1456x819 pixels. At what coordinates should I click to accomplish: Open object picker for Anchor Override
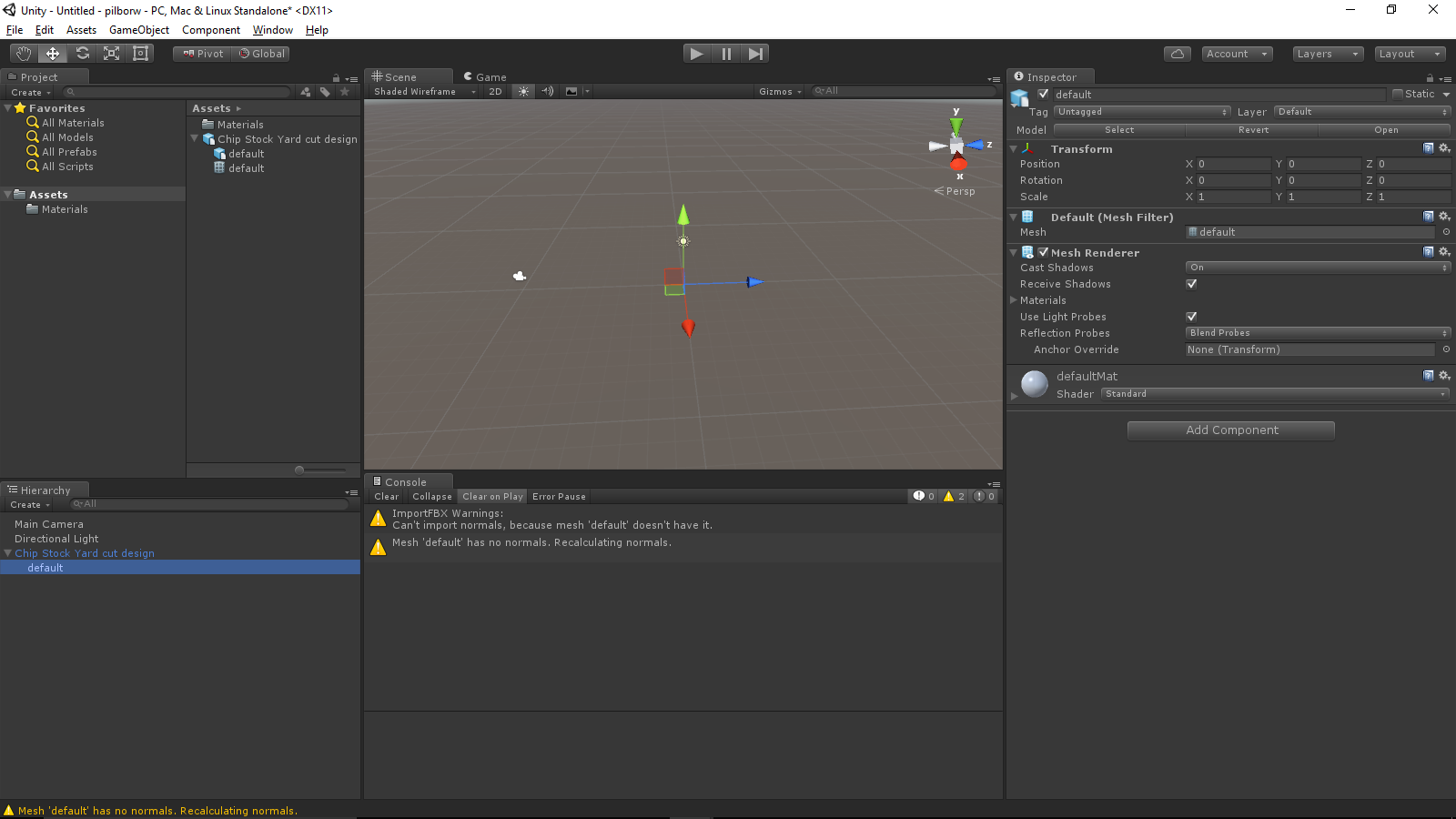pos(1446,349)
